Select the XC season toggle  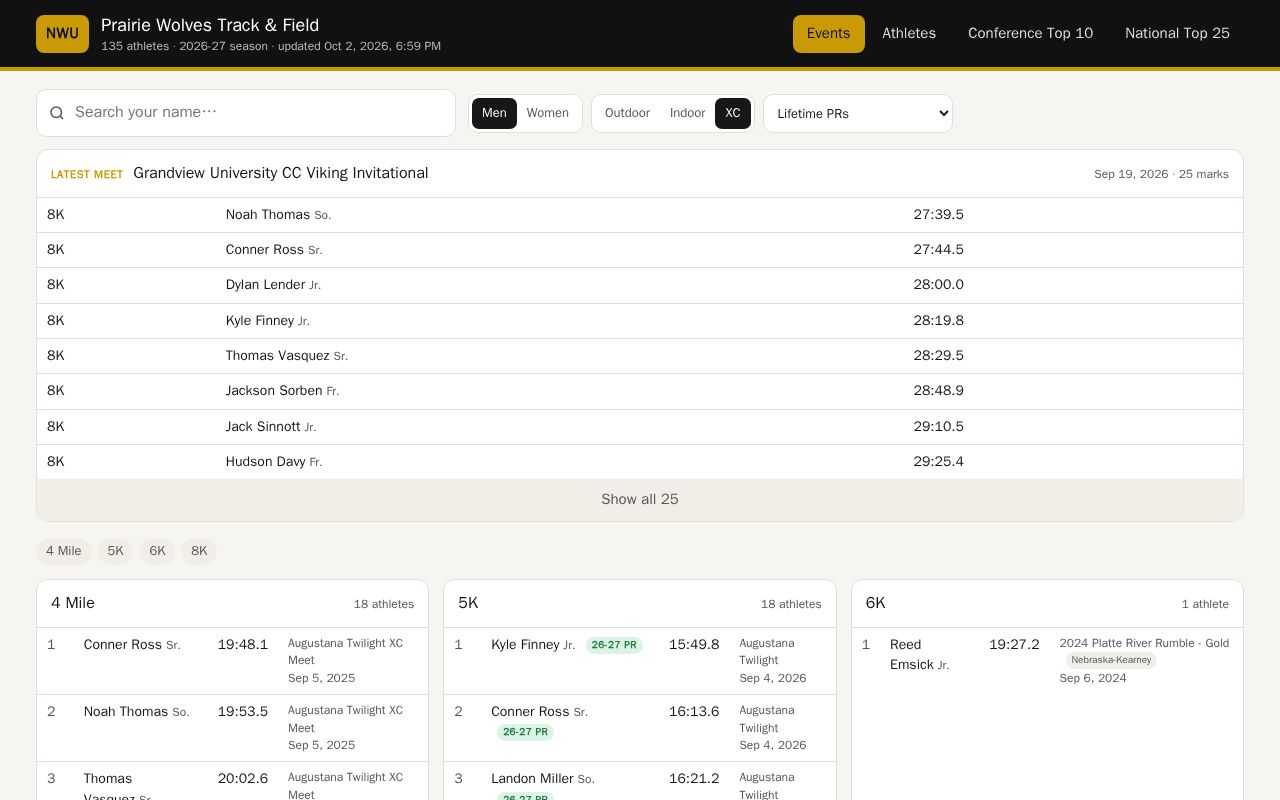click(x=733, y=113)
